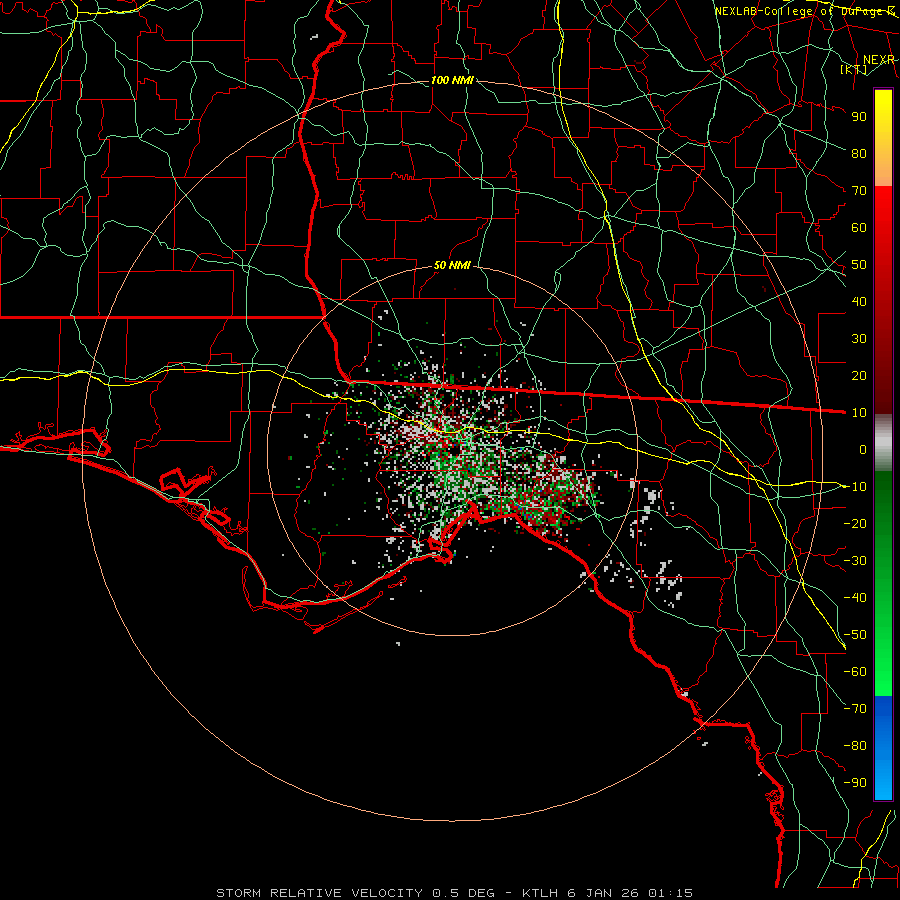The width and height of the screenshot is (900, 900).
Task: Click the [KT] units label above the scale
Action: 853,69
